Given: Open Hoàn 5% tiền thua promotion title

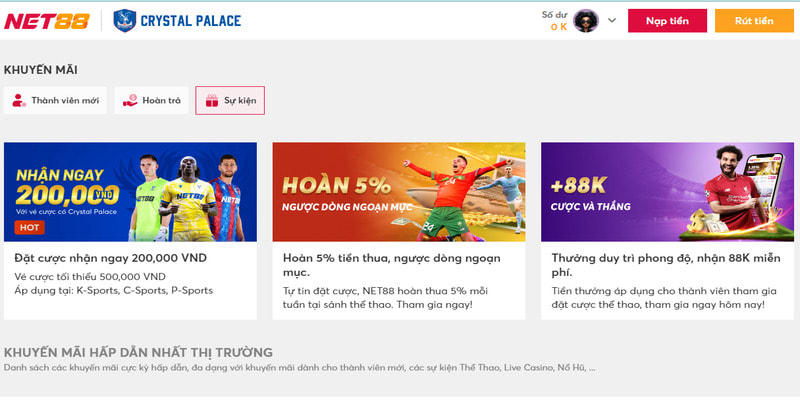Looking at the screenshot, I should pos(392,265).
